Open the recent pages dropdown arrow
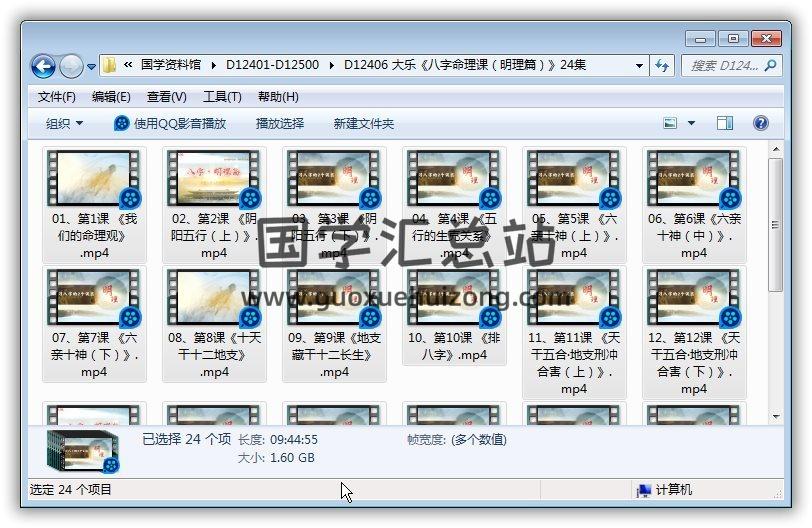Screen dimensions: 812x528 click(92, 67)
